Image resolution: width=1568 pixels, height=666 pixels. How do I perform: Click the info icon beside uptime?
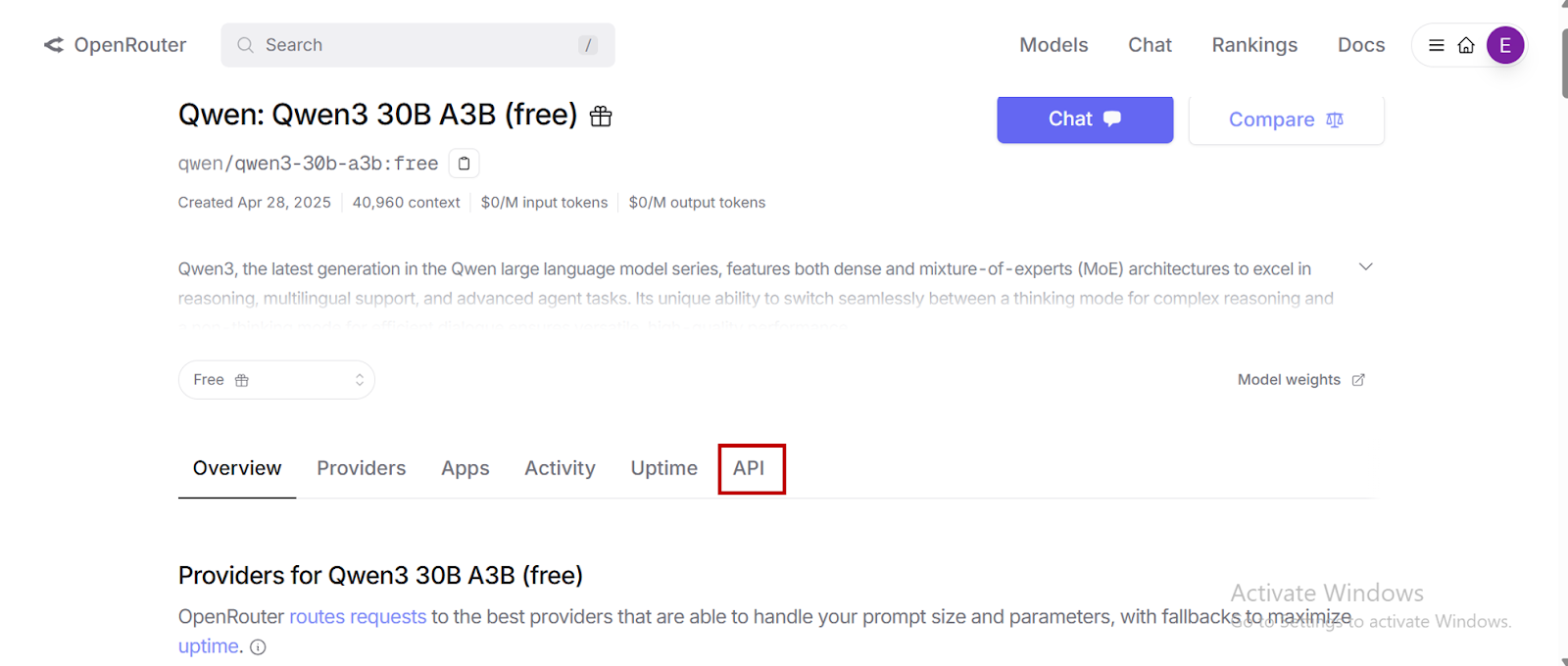coord(258,647)
